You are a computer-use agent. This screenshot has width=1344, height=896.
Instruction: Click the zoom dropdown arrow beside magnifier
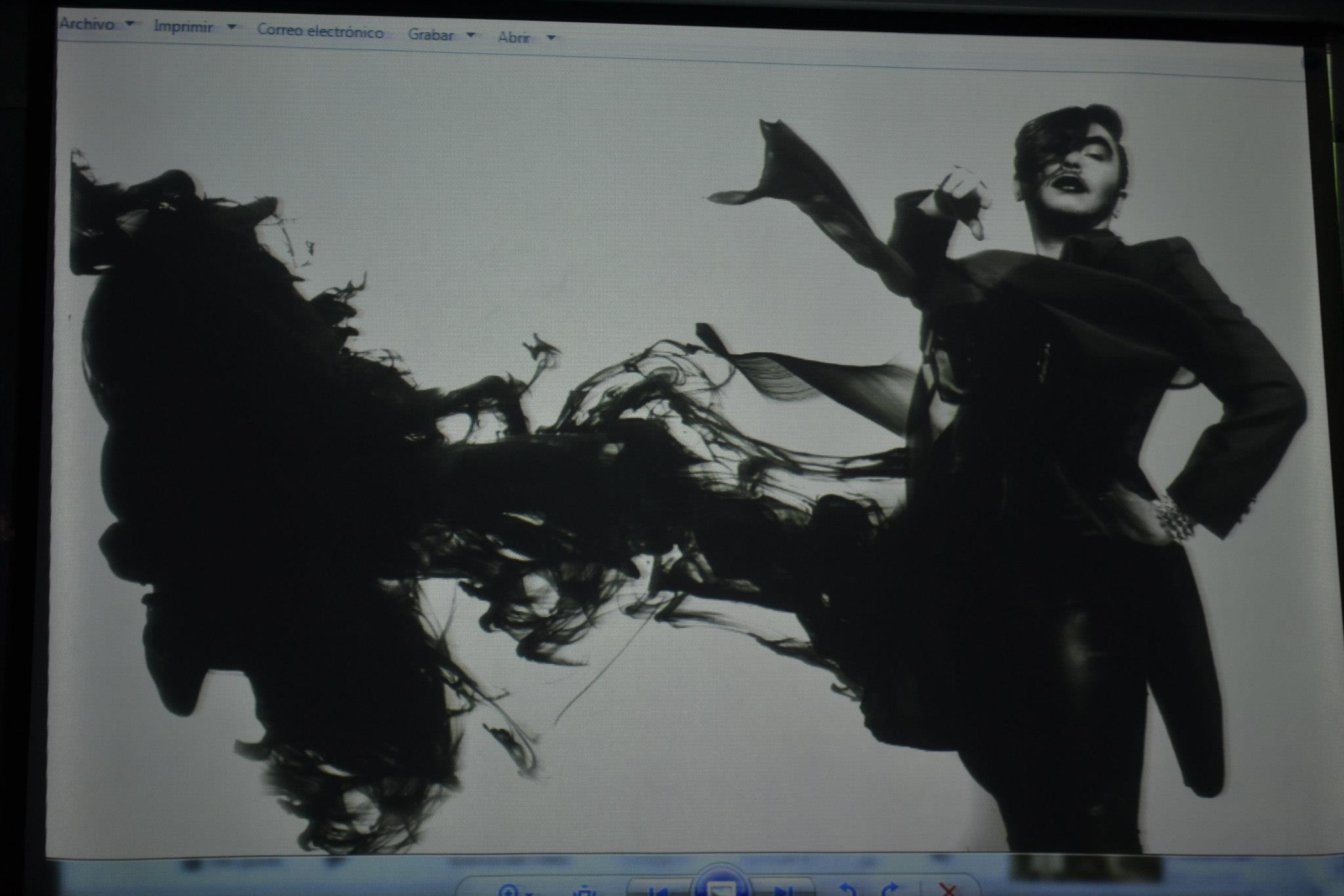pos(529,892)
